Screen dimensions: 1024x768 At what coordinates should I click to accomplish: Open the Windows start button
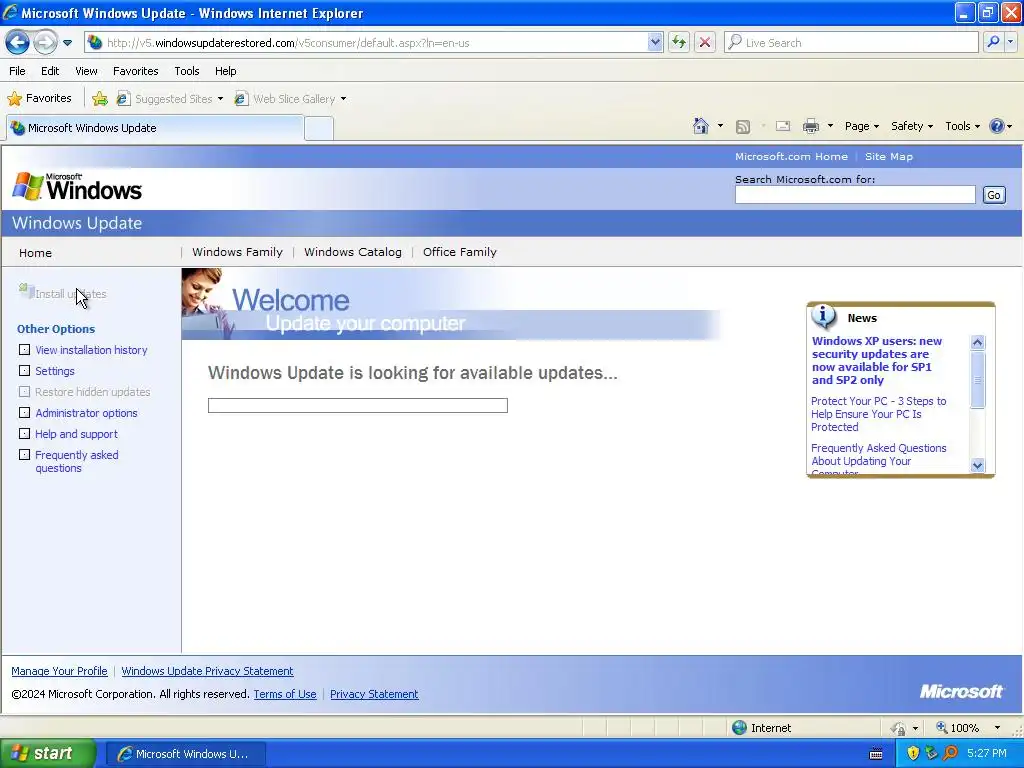(x=48, y=753)
